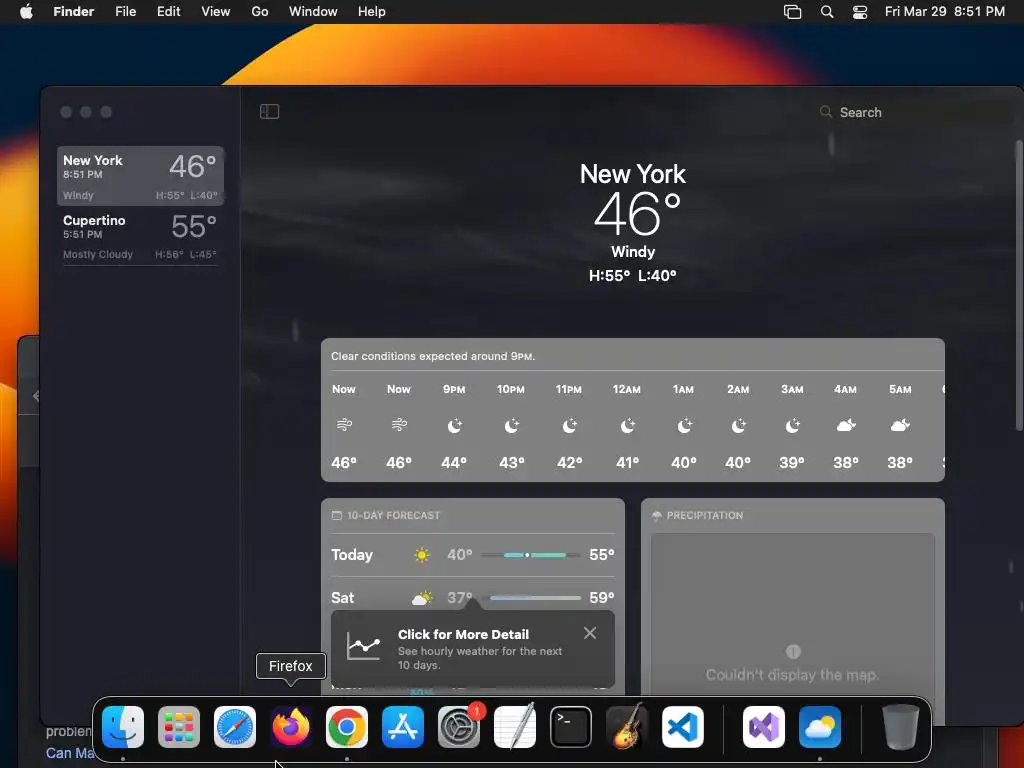The width and height of the screenshot is (1024, 768).
Task: Toggle the Weather sidebar button
Action: click(x=269, y=112)
